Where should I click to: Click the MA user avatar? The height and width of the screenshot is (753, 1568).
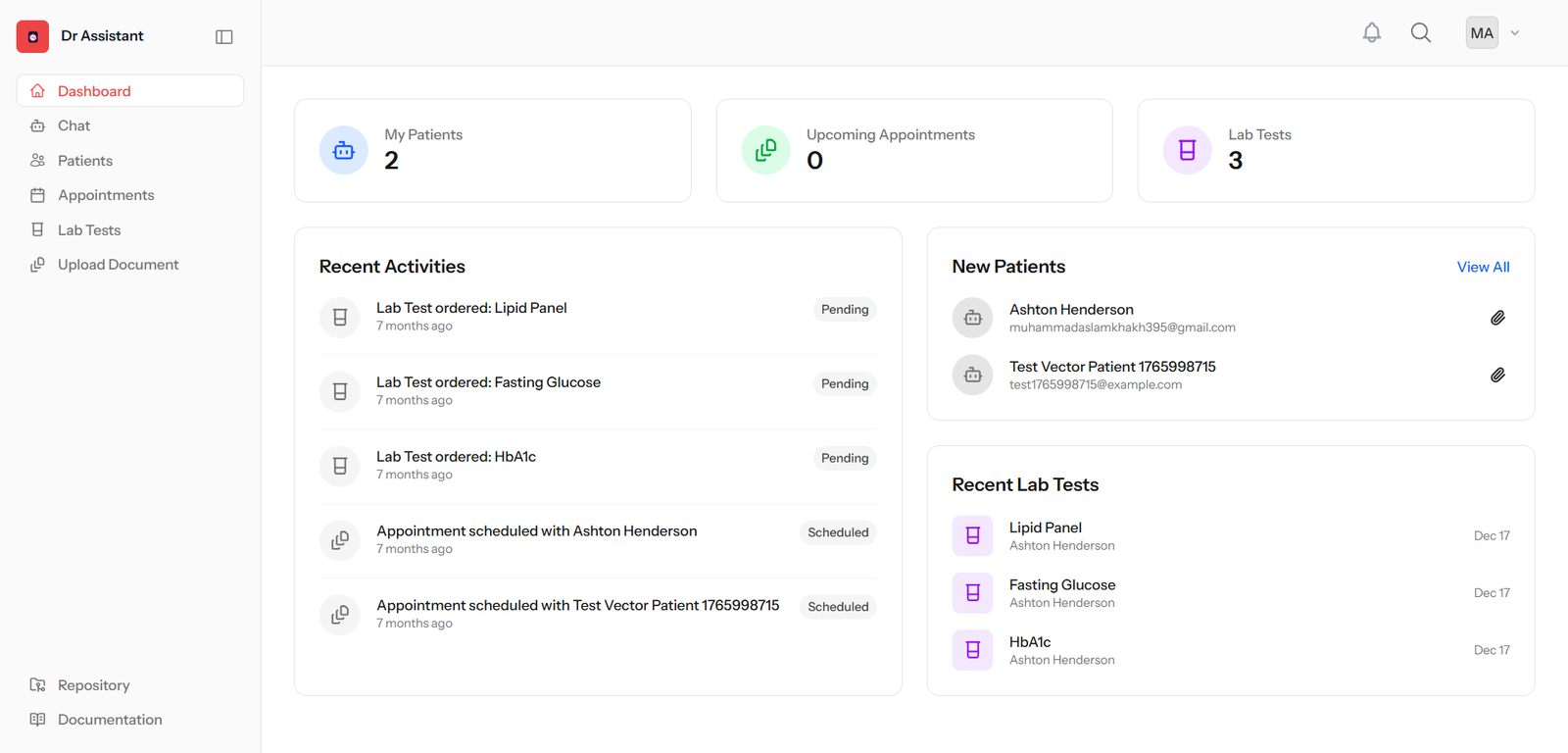[1482, 32]
